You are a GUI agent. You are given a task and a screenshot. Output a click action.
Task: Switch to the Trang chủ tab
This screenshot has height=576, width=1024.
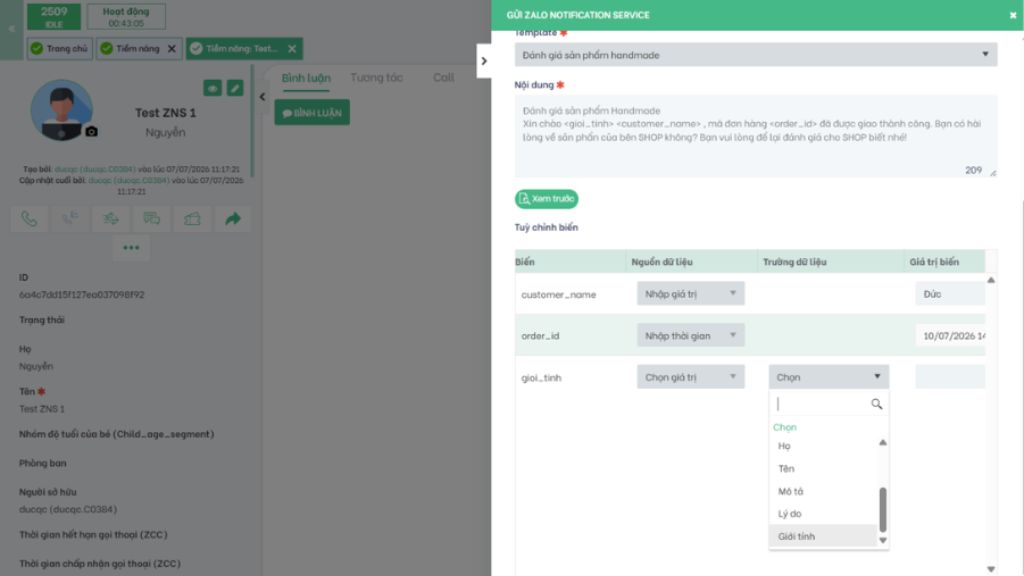[59, 48]
